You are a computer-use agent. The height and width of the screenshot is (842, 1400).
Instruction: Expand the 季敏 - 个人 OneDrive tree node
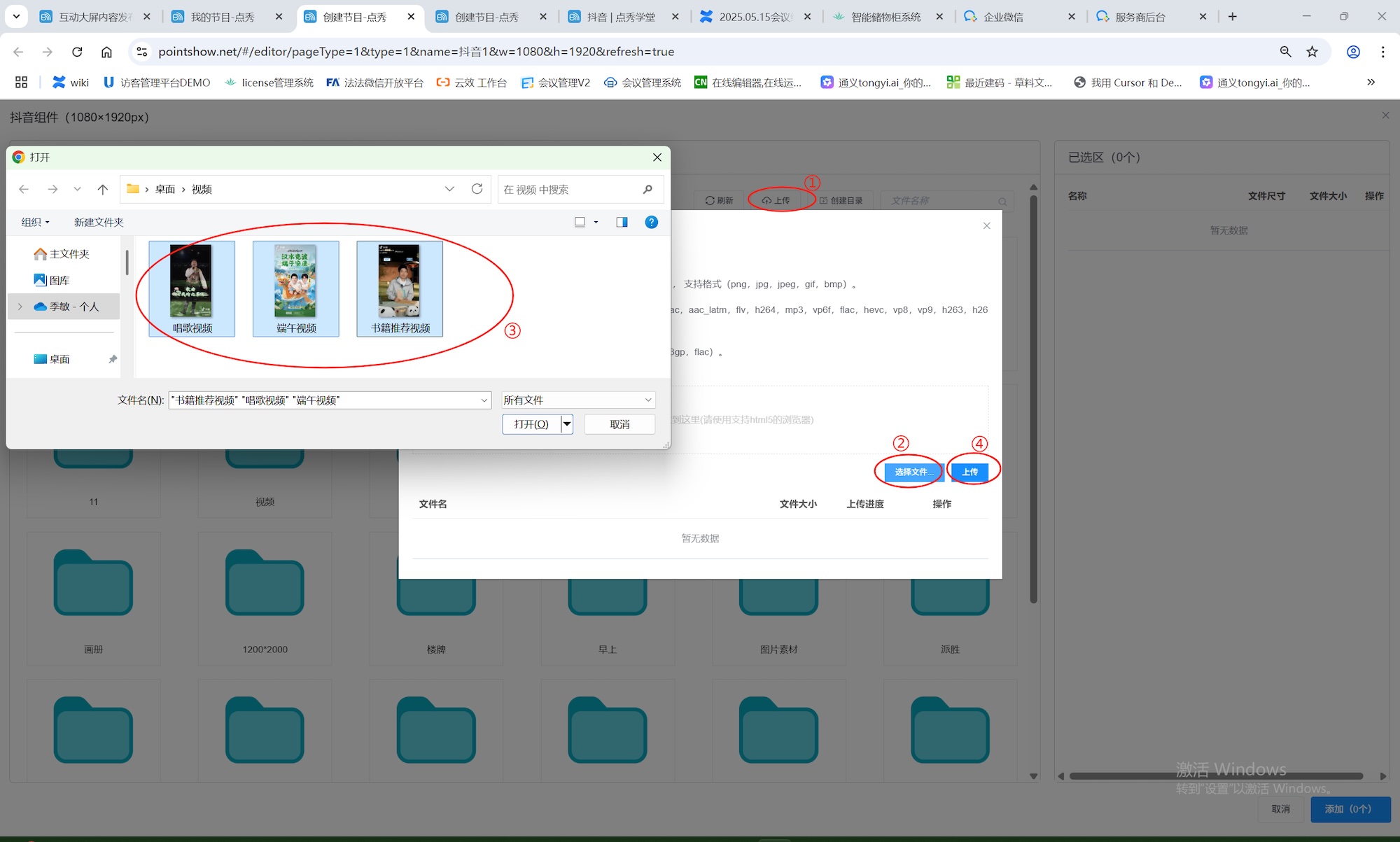coord(20,307)
